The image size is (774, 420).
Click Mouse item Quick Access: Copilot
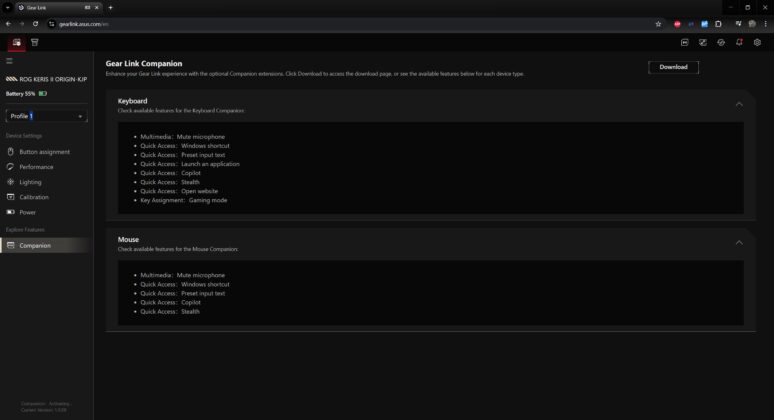pos(170,303)
